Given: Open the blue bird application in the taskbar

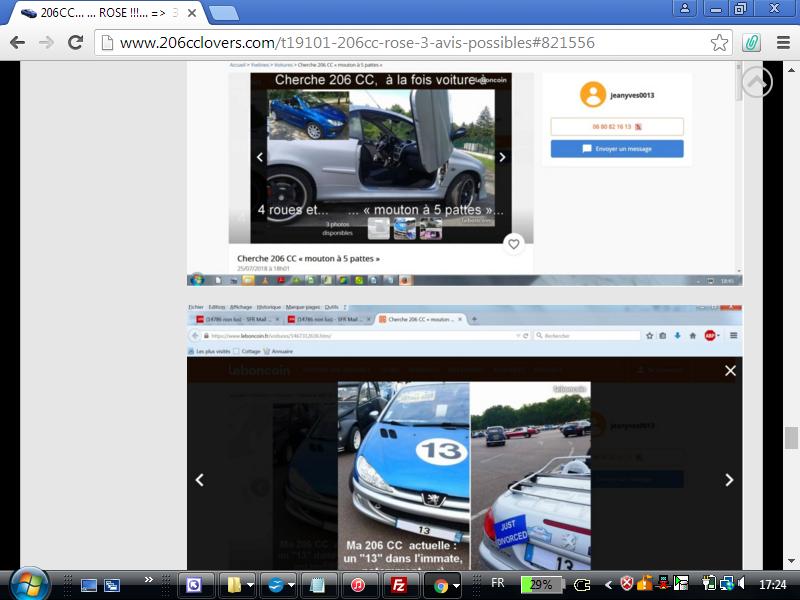Looking at the screenshot, I should coord(276,585).
